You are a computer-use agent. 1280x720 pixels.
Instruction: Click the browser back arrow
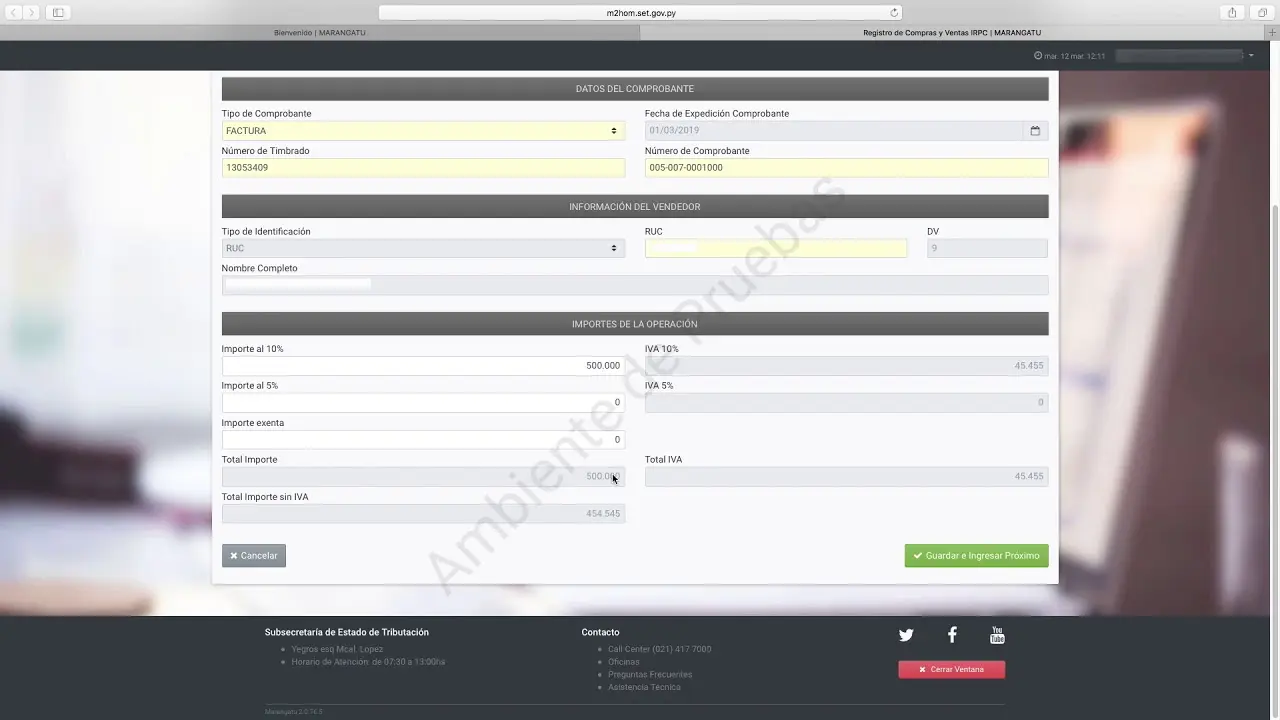pyautogui.click(x=14, y=12)
